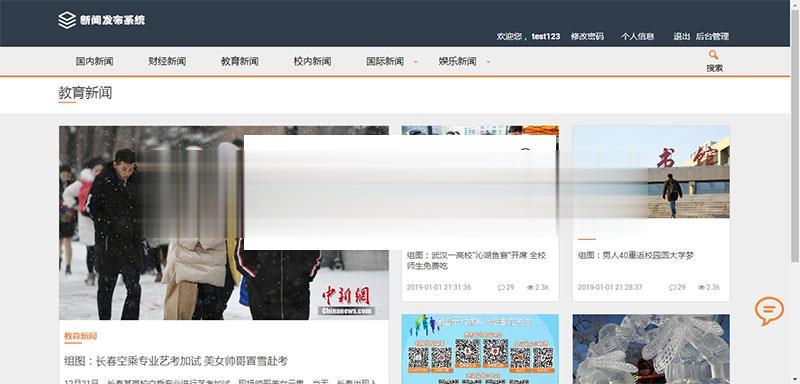
Task: Click views eye icon on 武汉一高校 card
Action: (x=530, y=288)
